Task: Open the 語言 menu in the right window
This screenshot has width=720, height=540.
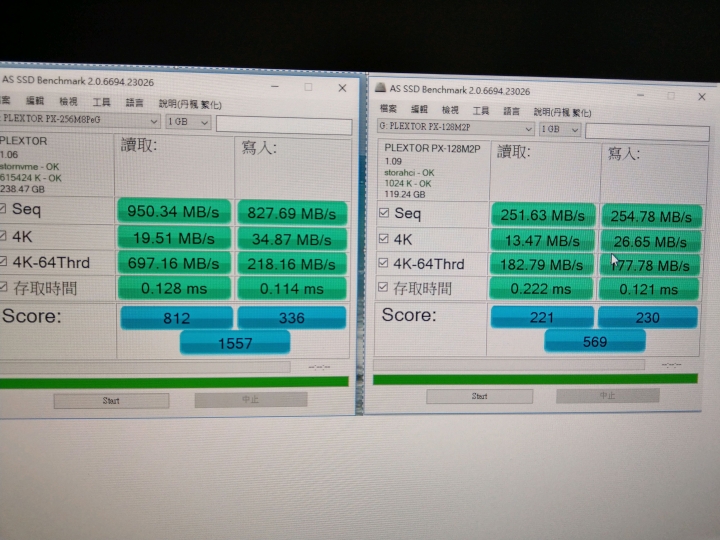Action: tap(511, 111)
